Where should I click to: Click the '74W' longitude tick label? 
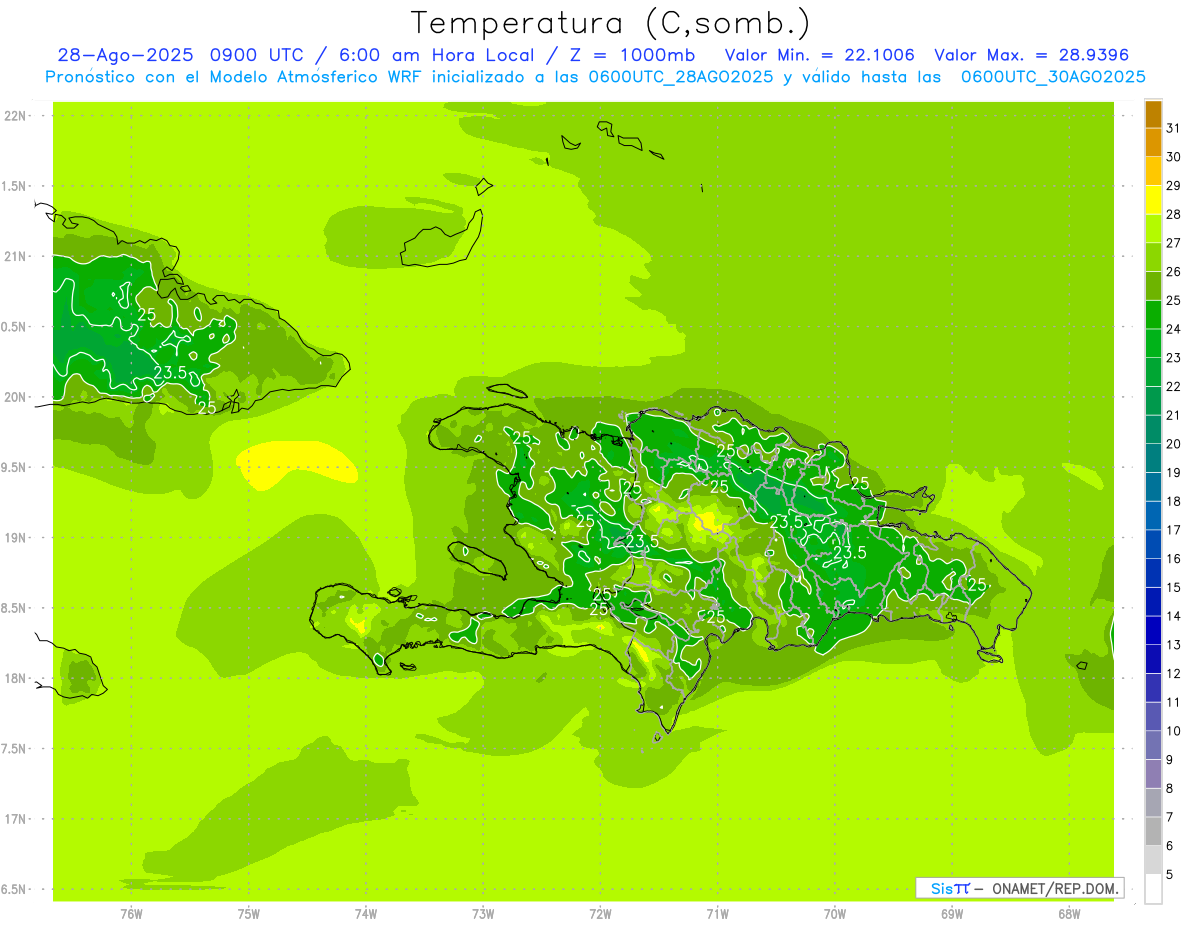pyautogui.click(x=365, y=914)
